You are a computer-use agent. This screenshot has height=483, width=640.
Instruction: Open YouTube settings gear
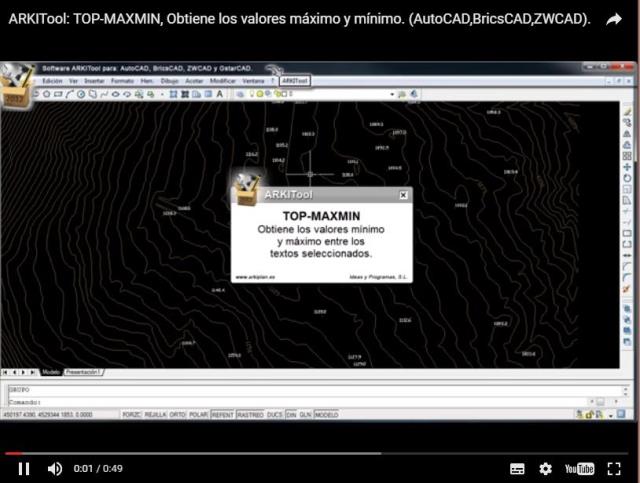pyautogui.click(x=545, y=468)
